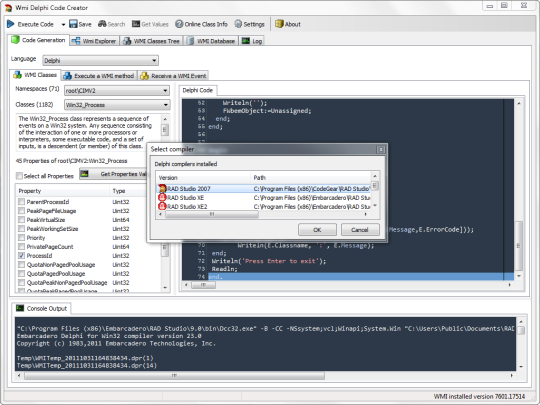Open the Namespaces root\CIMV2 dropdown
The height and width of the screenshot is (405, 540).
[117, 91]
